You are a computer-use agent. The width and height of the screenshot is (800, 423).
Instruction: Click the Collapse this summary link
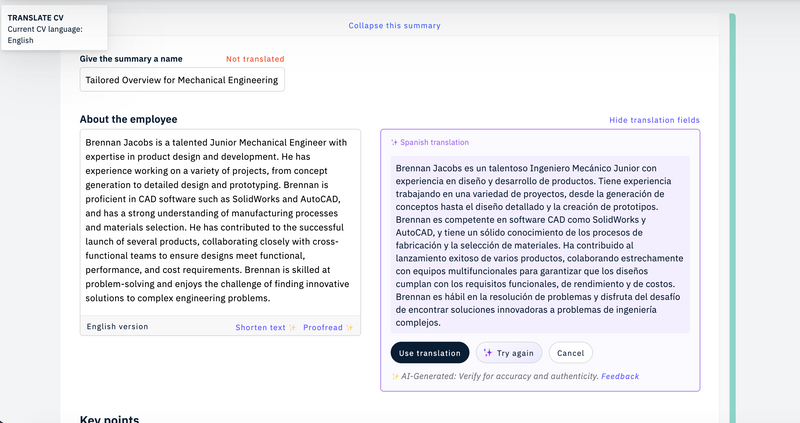(x=394, y=26)
